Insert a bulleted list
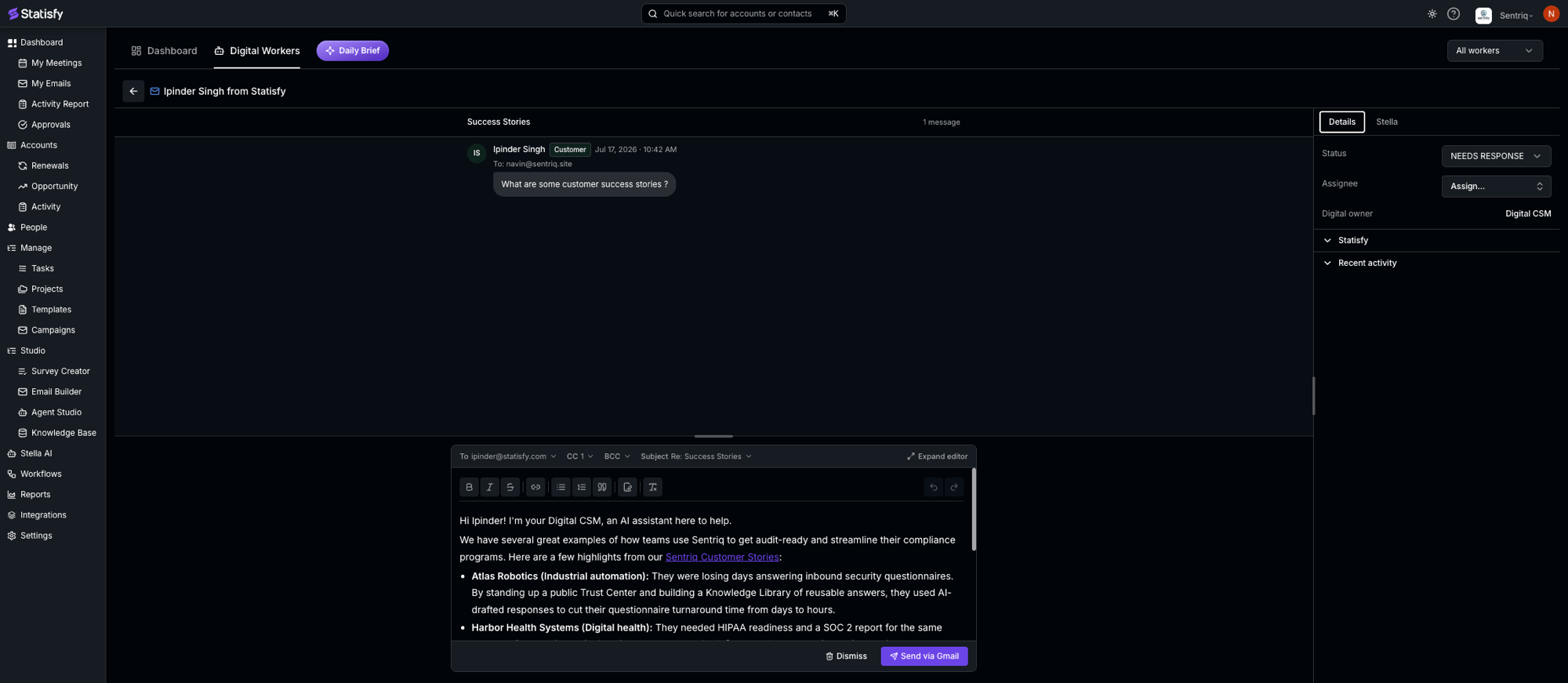The width and height of the screenshot is (1568, 683). pyautogui.click(x=561, y=487)
